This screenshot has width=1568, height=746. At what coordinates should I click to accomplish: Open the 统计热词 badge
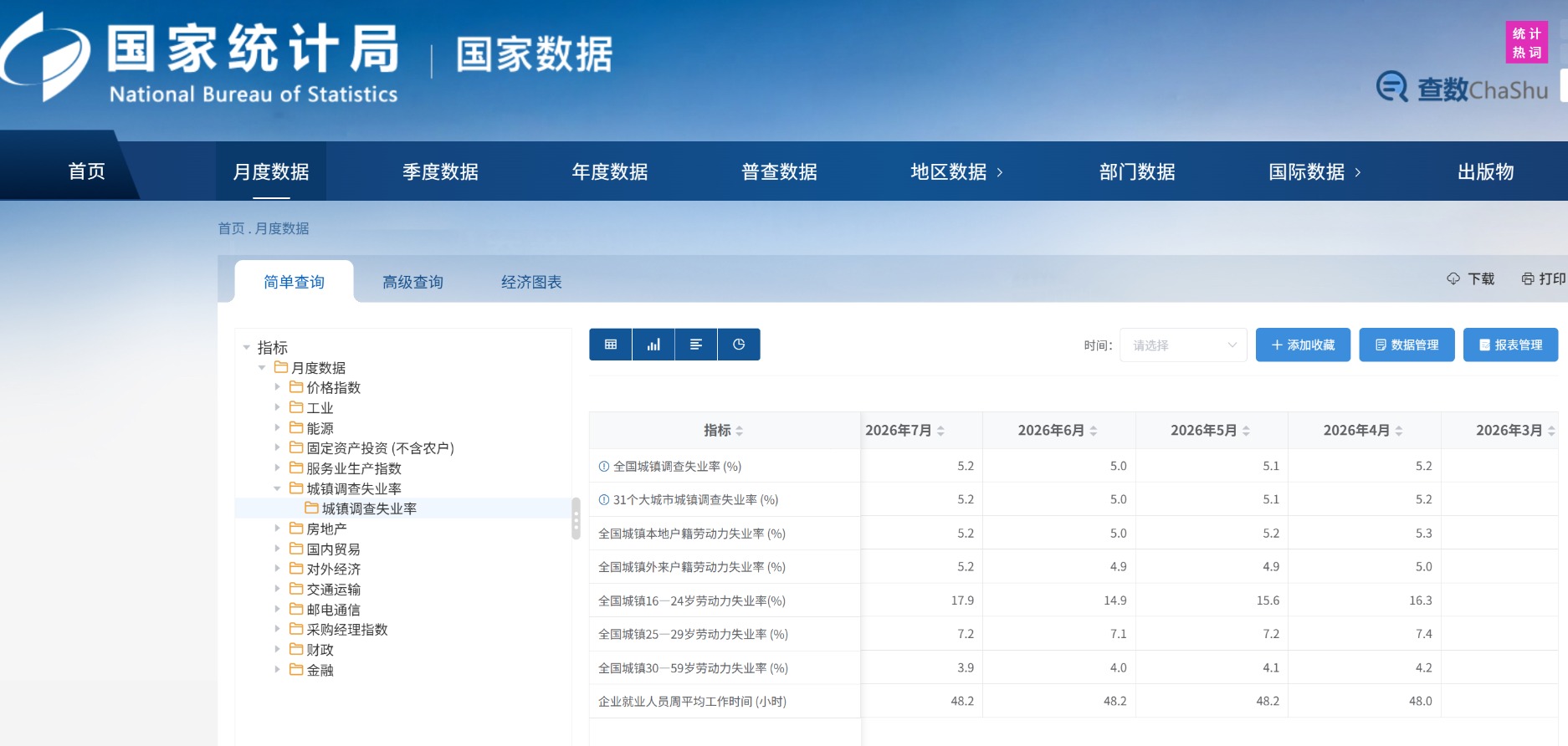[x=1527, y=43]
